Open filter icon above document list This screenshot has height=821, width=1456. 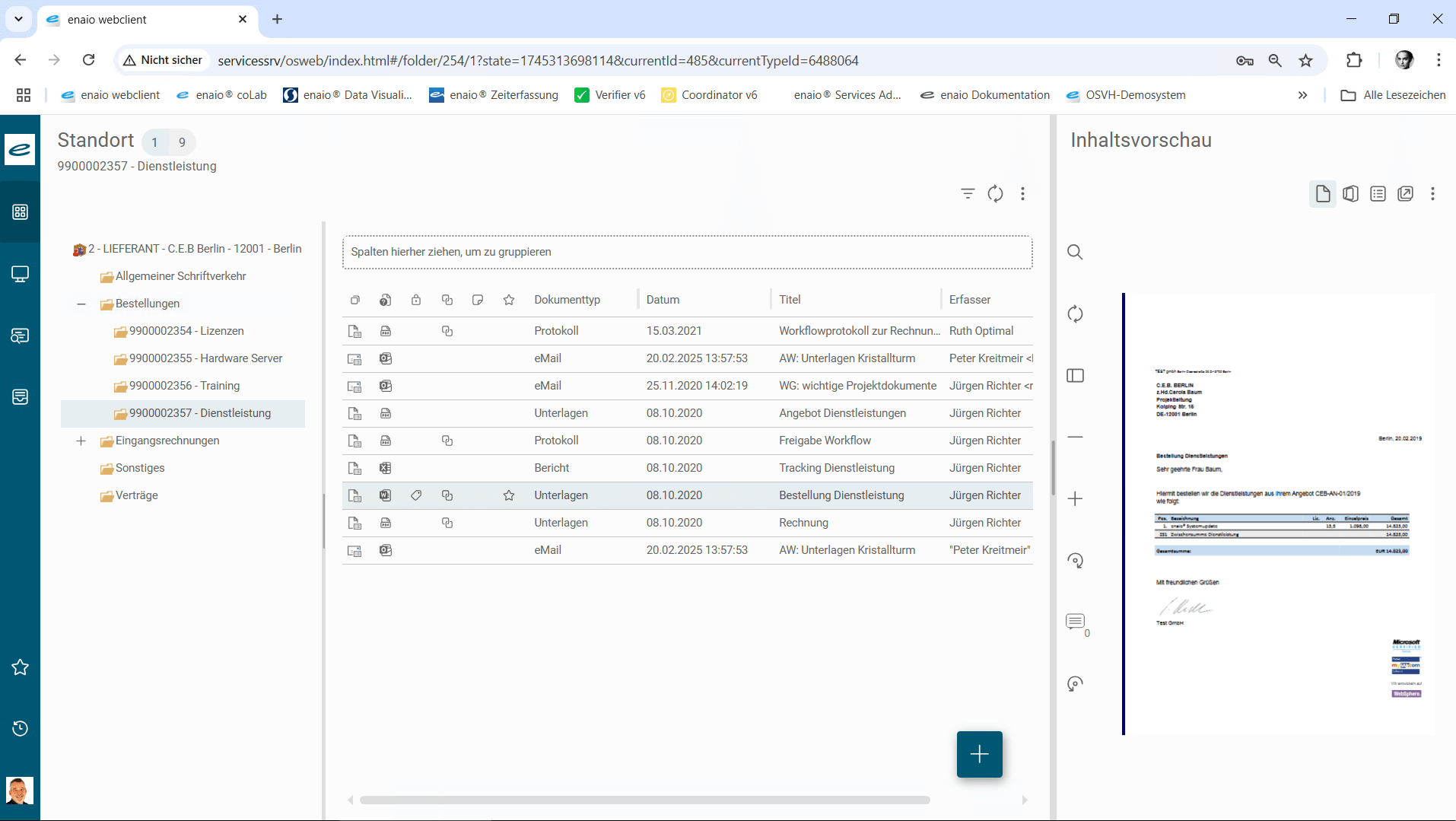[968, 194]
